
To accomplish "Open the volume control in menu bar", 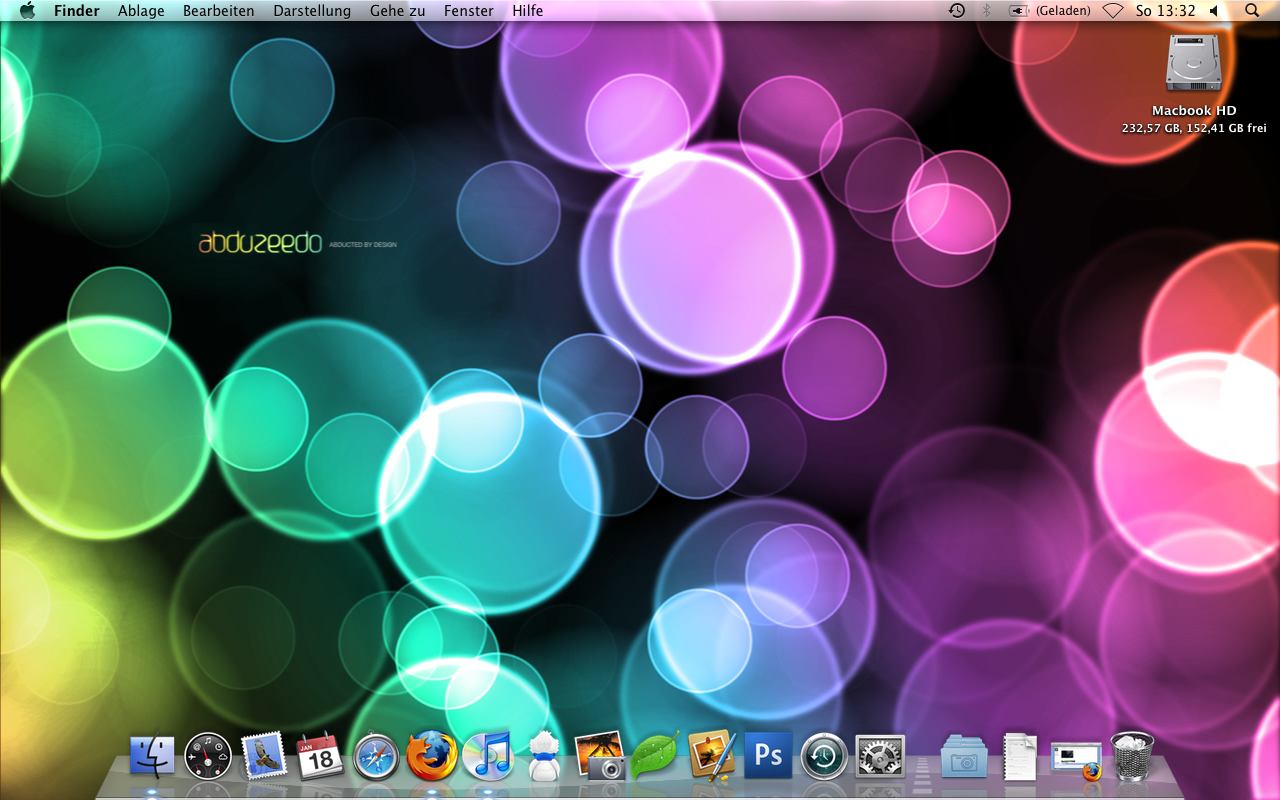I will (x=1214, y=11).
